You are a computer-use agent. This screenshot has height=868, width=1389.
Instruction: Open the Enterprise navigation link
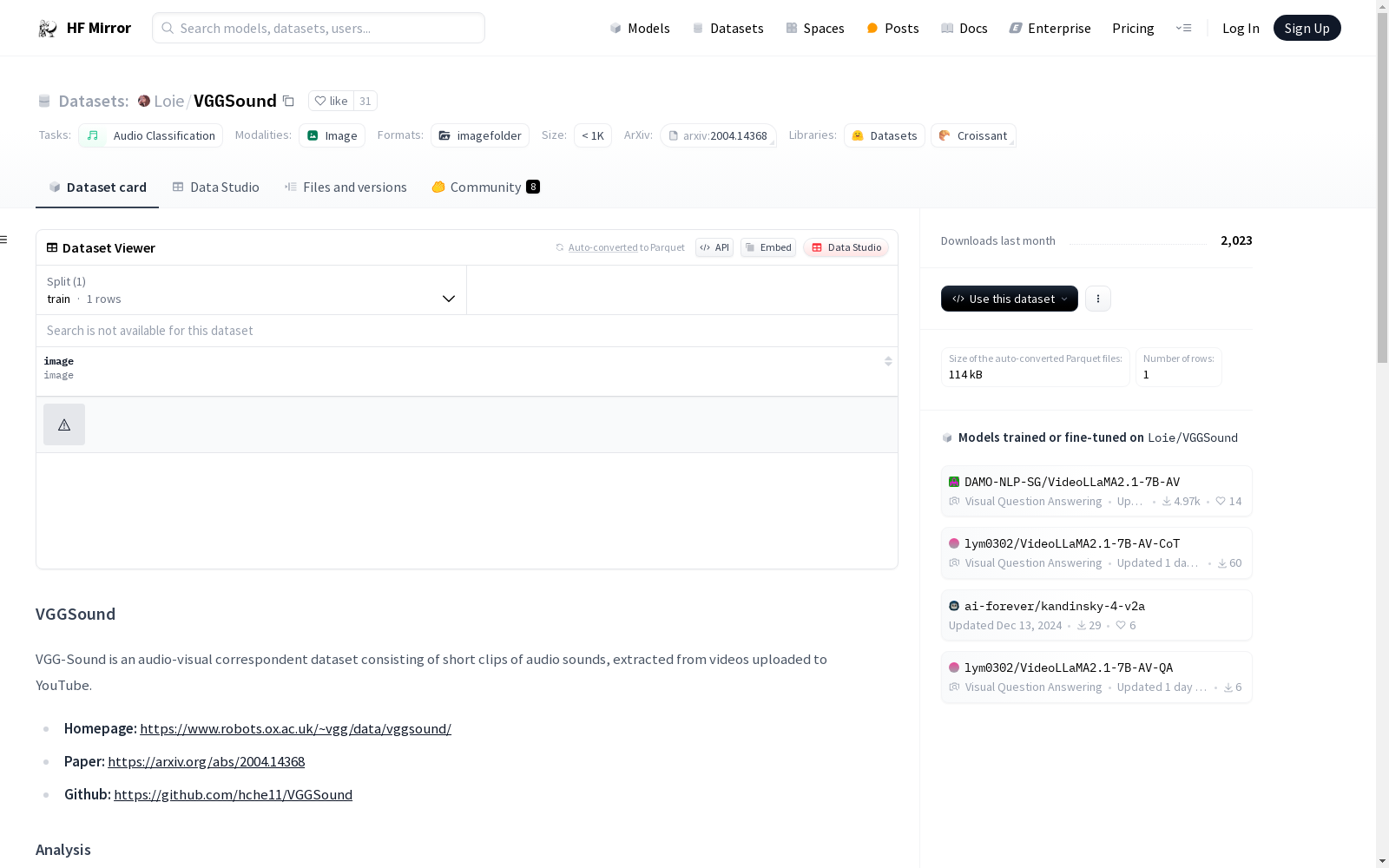click(1050, 28)
